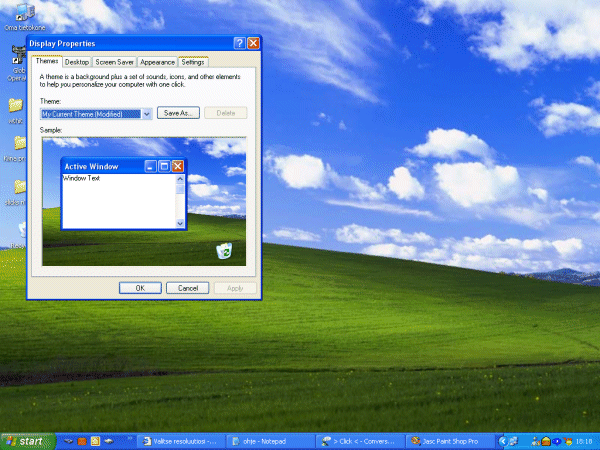Switch to the Appearance tab

click(157, 62)
